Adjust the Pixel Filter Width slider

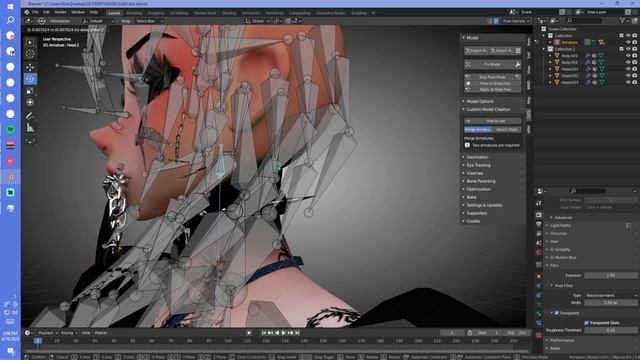tap(611, 303)
